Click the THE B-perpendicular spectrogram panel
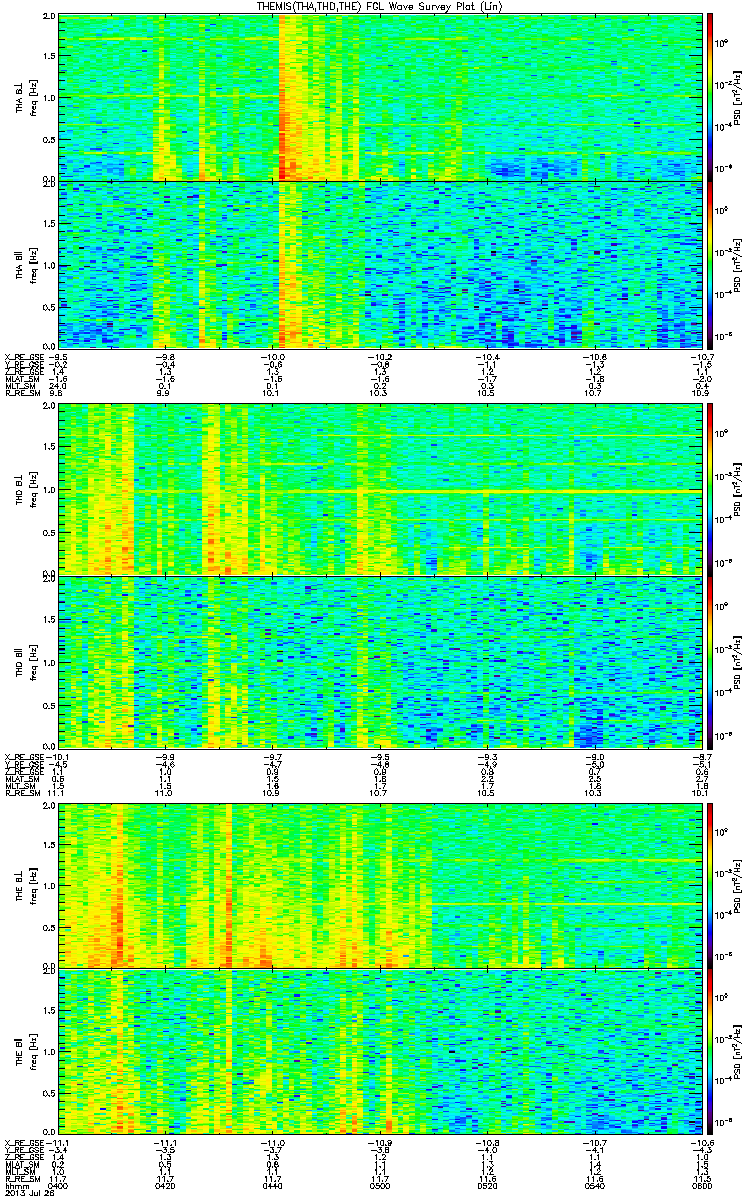The image size is (750, 1200). [x=379, y=884]
